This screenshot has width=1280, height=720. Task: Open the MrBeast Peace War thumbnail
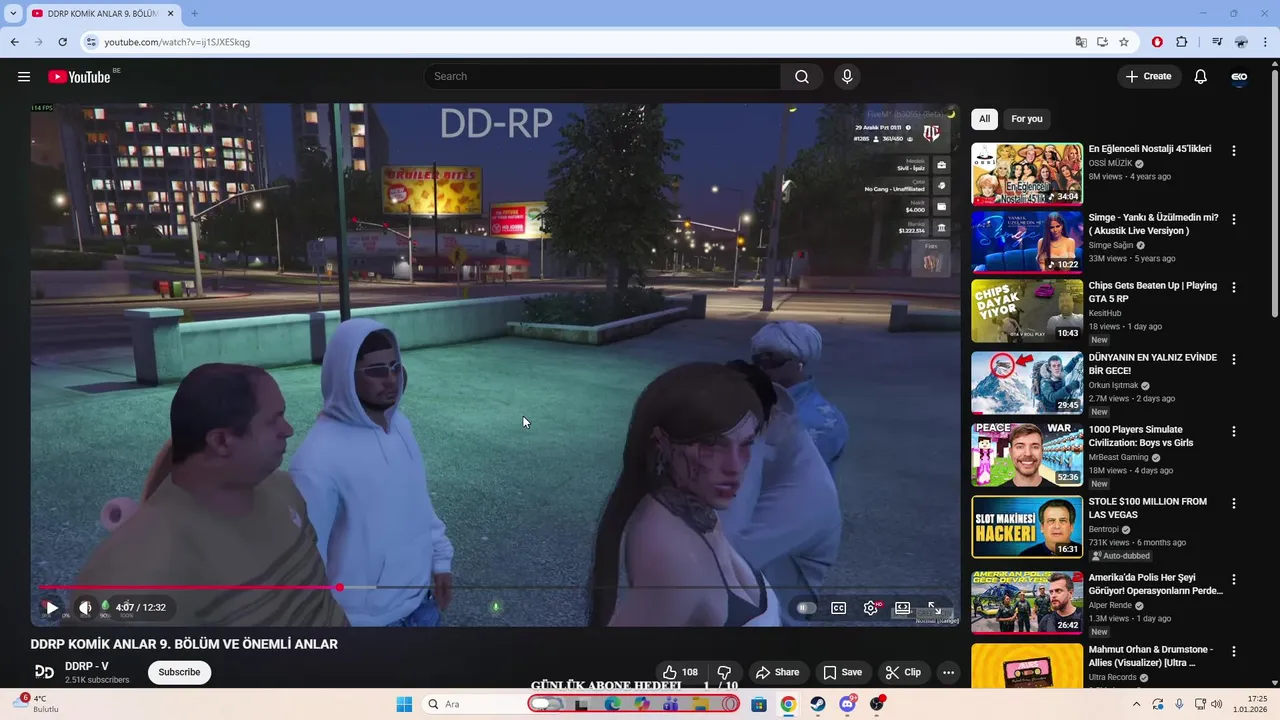(x=1027, y=454)
